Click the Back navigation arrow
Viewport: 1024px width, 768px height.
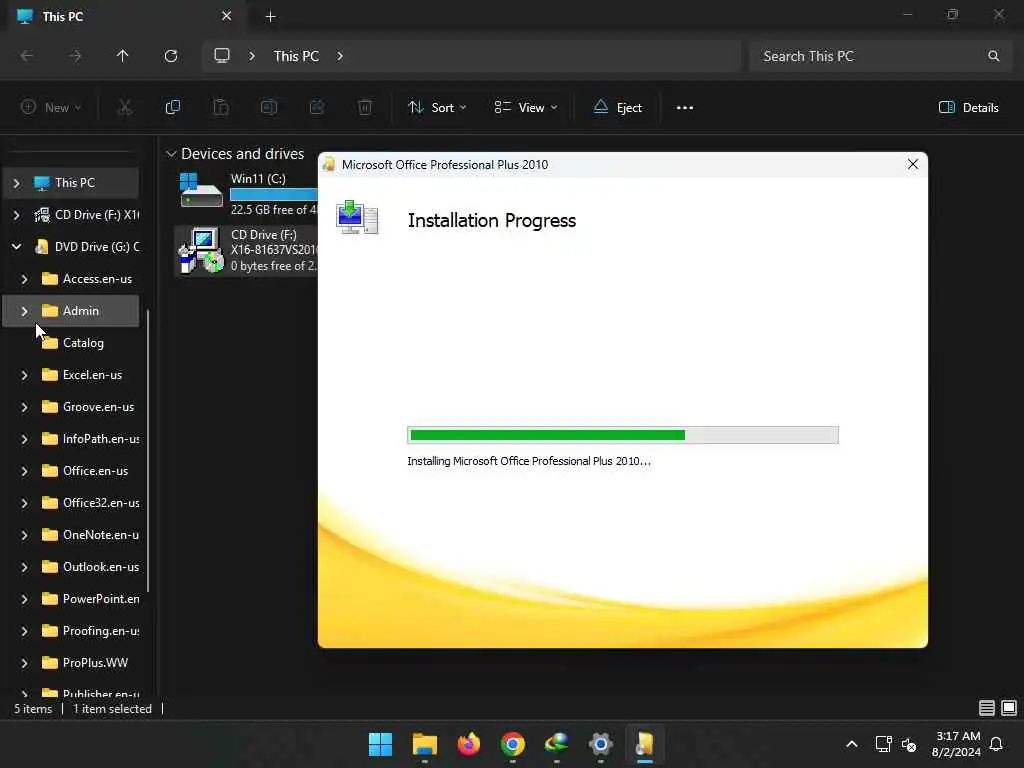[x=27, y=56]
